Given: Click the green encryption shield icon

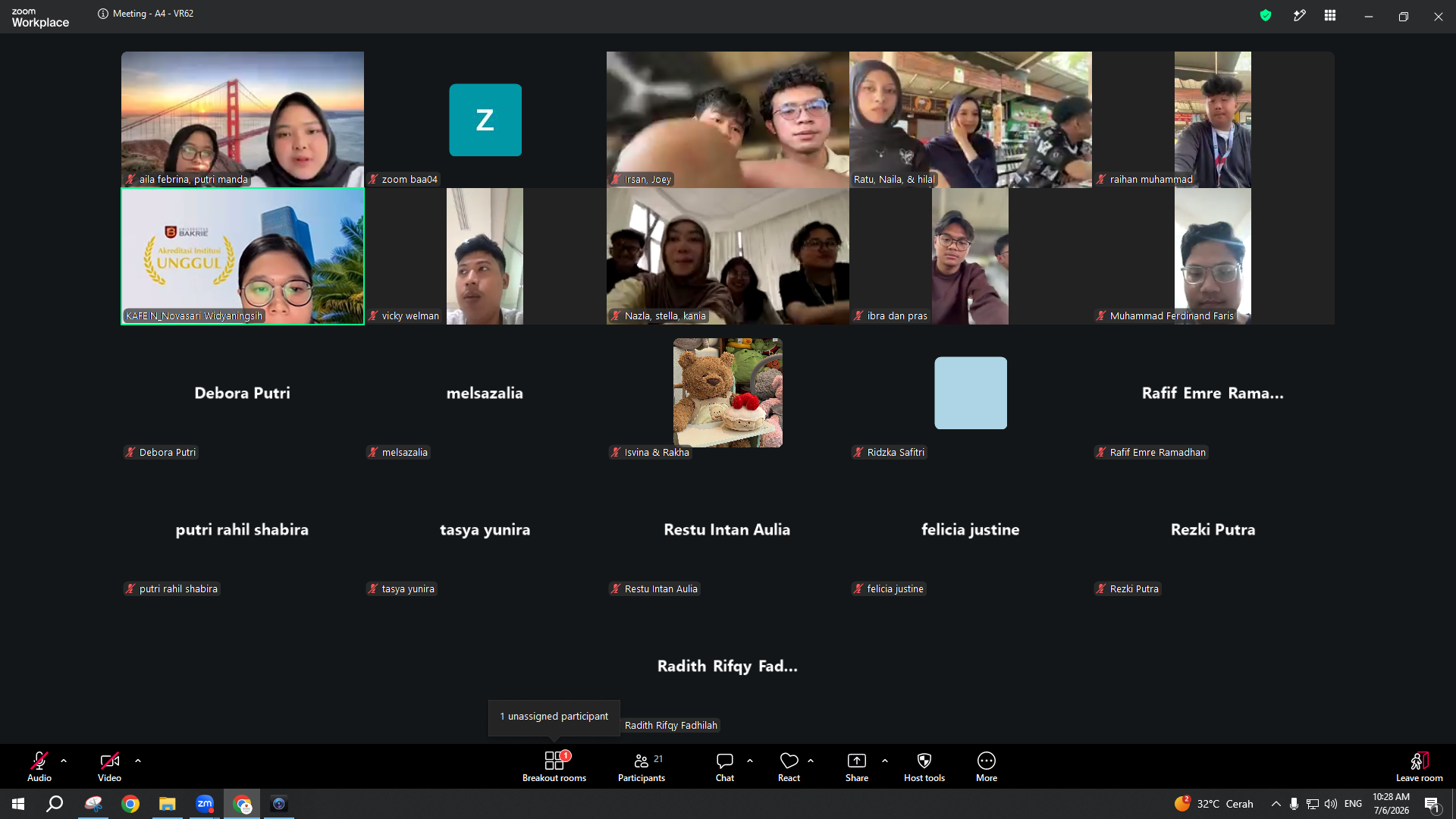Looking at the screenshot, I should pyautogui.click(x=1266, y=15).
